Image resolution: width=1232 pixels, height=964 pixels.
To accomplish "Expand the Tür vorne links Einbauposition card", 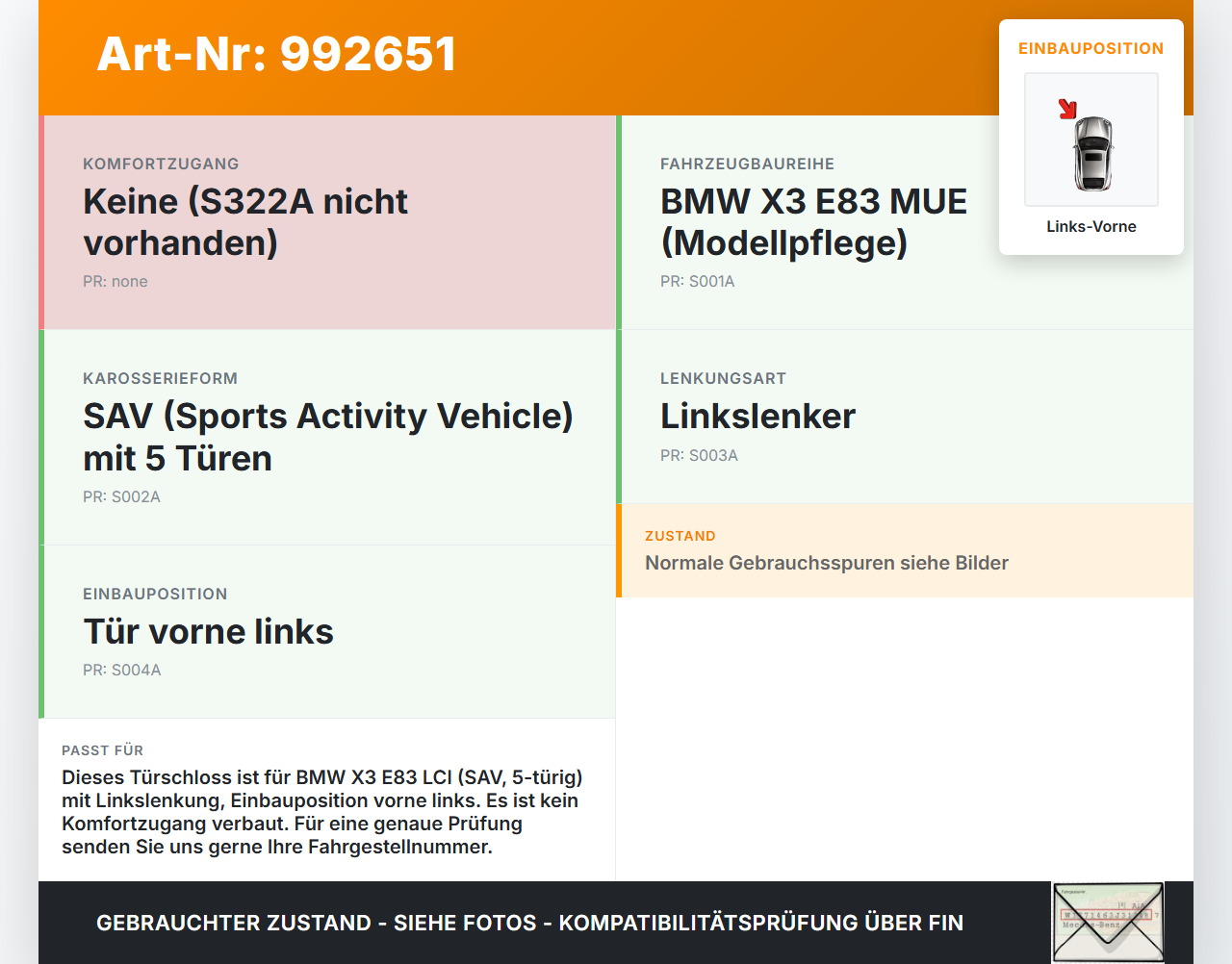I will (x=327, y=631).
